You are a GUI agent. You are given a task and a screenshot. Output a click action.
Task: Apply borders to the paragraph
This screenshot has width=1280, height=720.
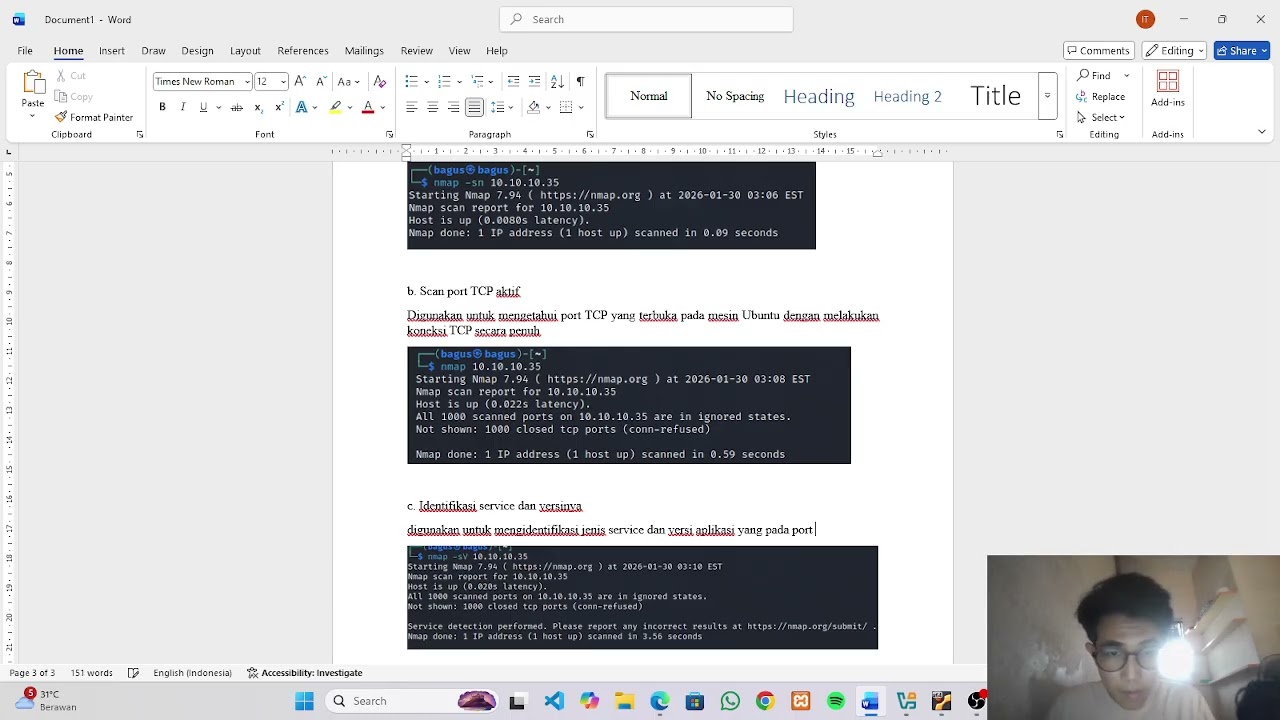click(566, 107)
